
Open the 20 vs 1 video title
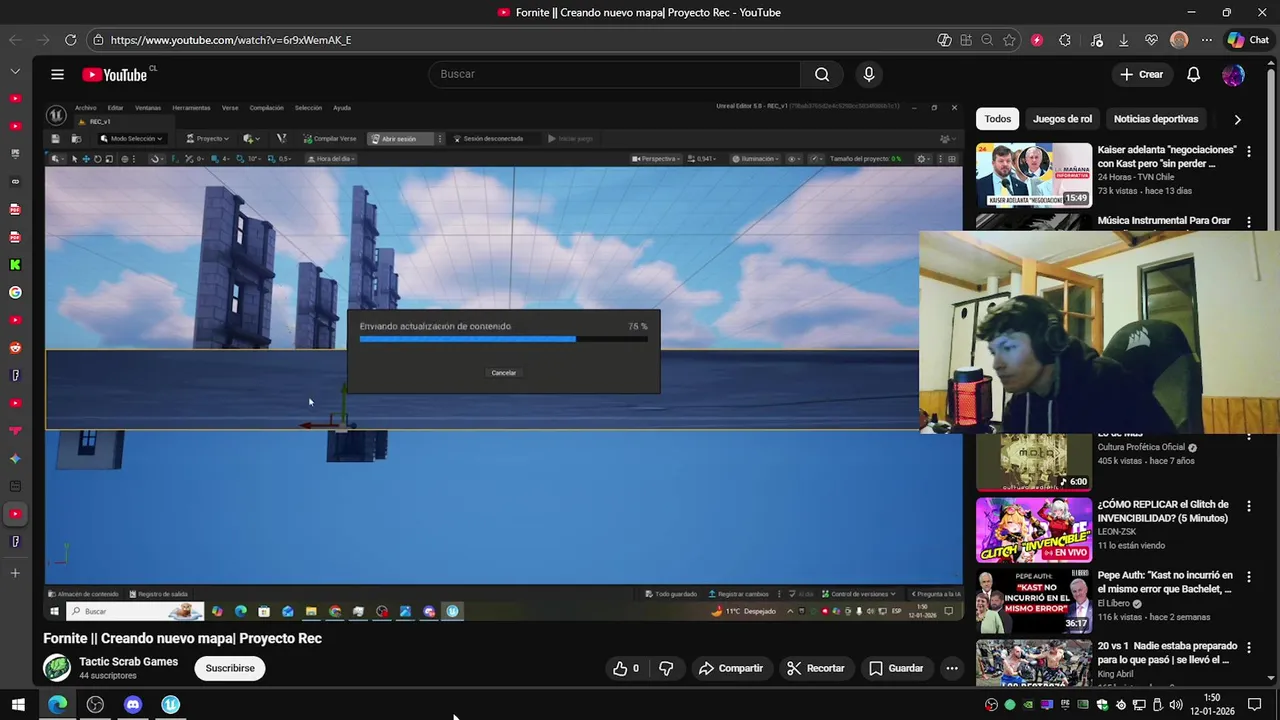click(x=1167, y=652)
